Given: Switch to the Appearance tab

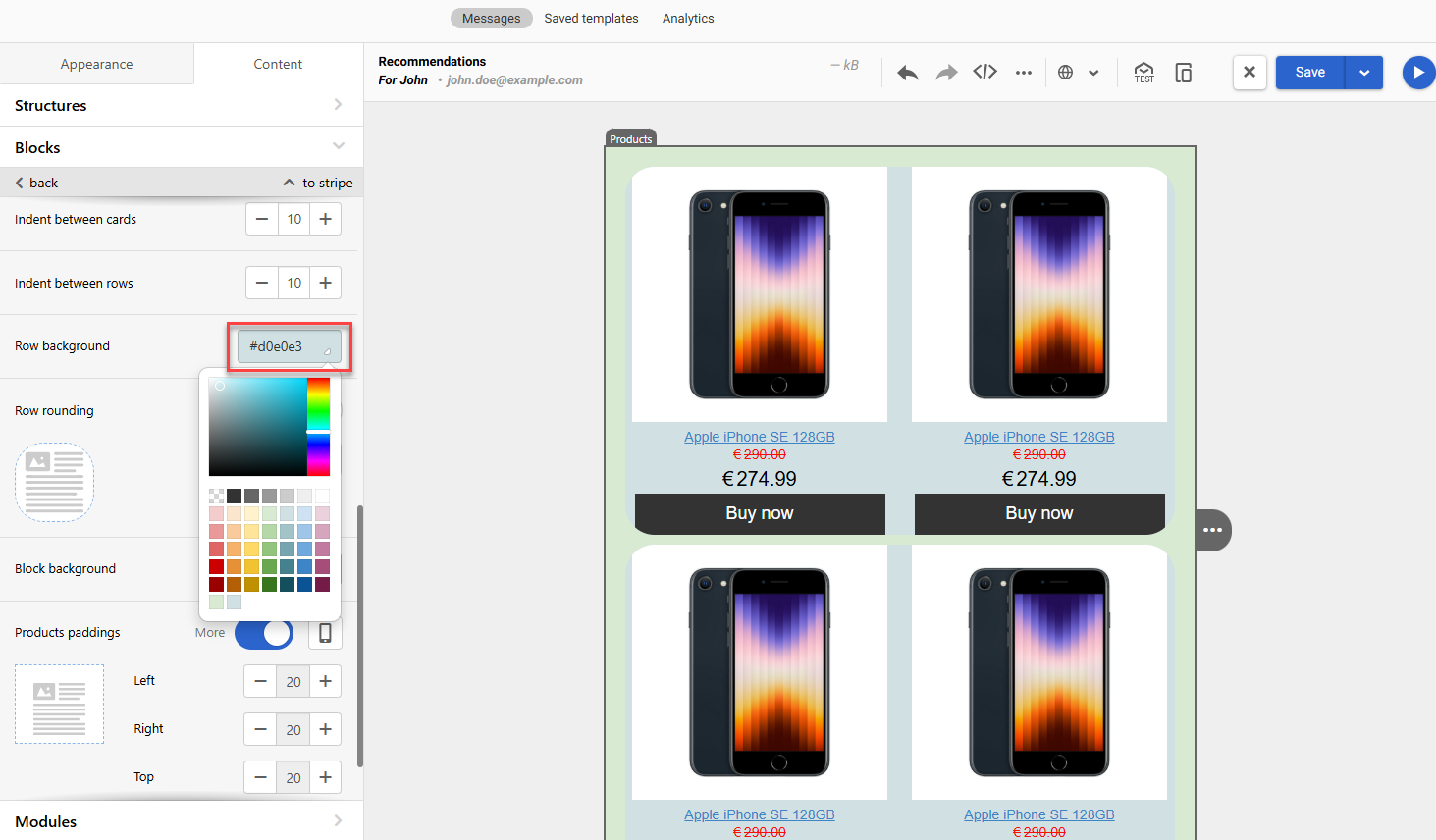Looking at the screenshot, I should click(x=96, y=64).
